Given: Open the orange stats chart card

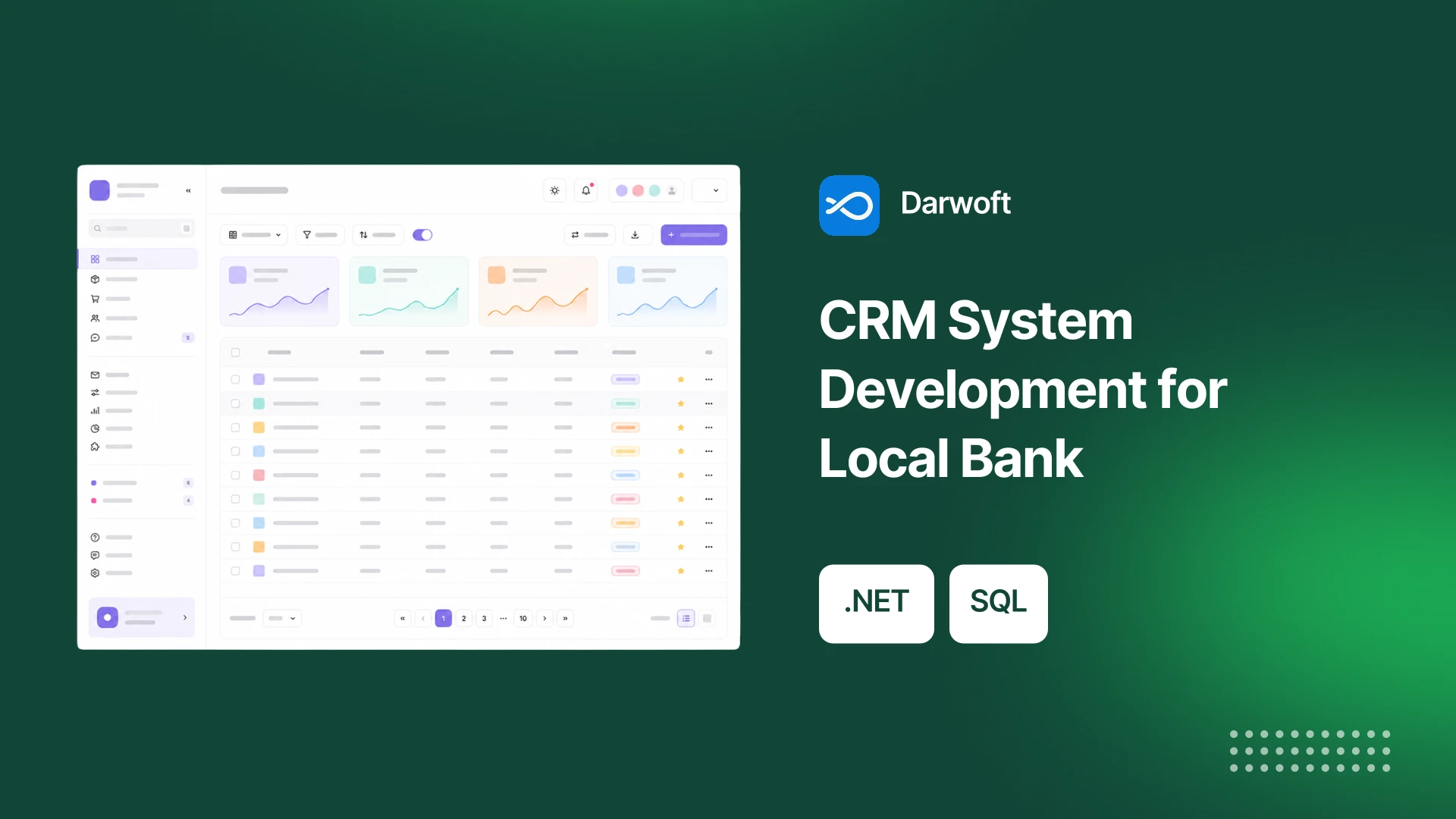Looking at the screenshot, I should click(538, 291).
